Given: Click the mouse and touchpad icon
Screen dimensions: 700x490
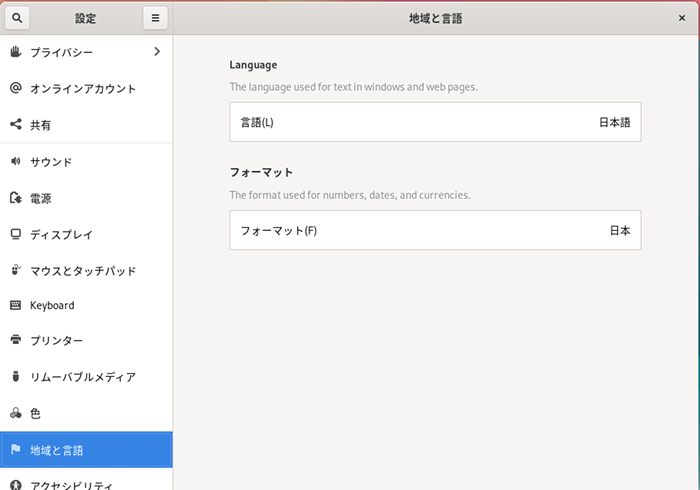Looking at the screenshot, I should [x=15, y=270].
